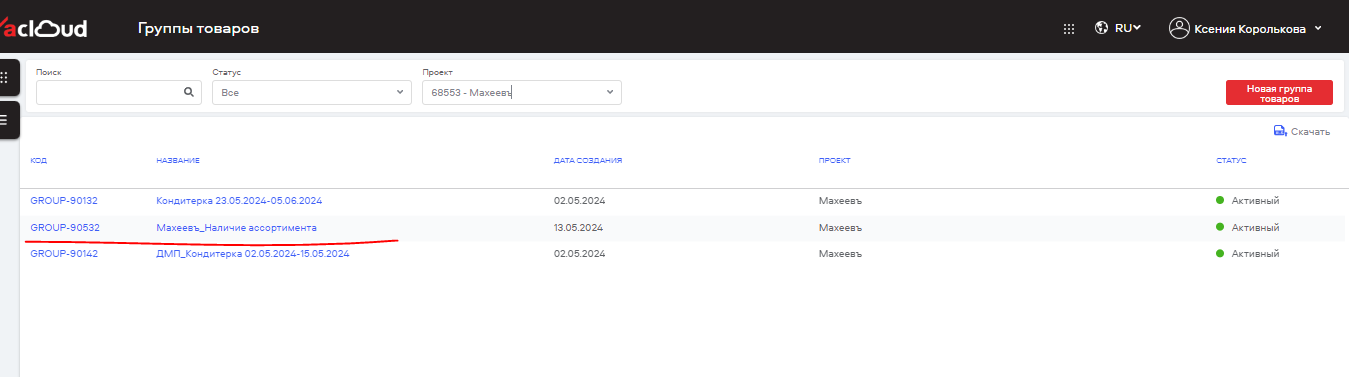Click Махеевъ project cell in GROUP-90132 row

[x=840, y=201]
